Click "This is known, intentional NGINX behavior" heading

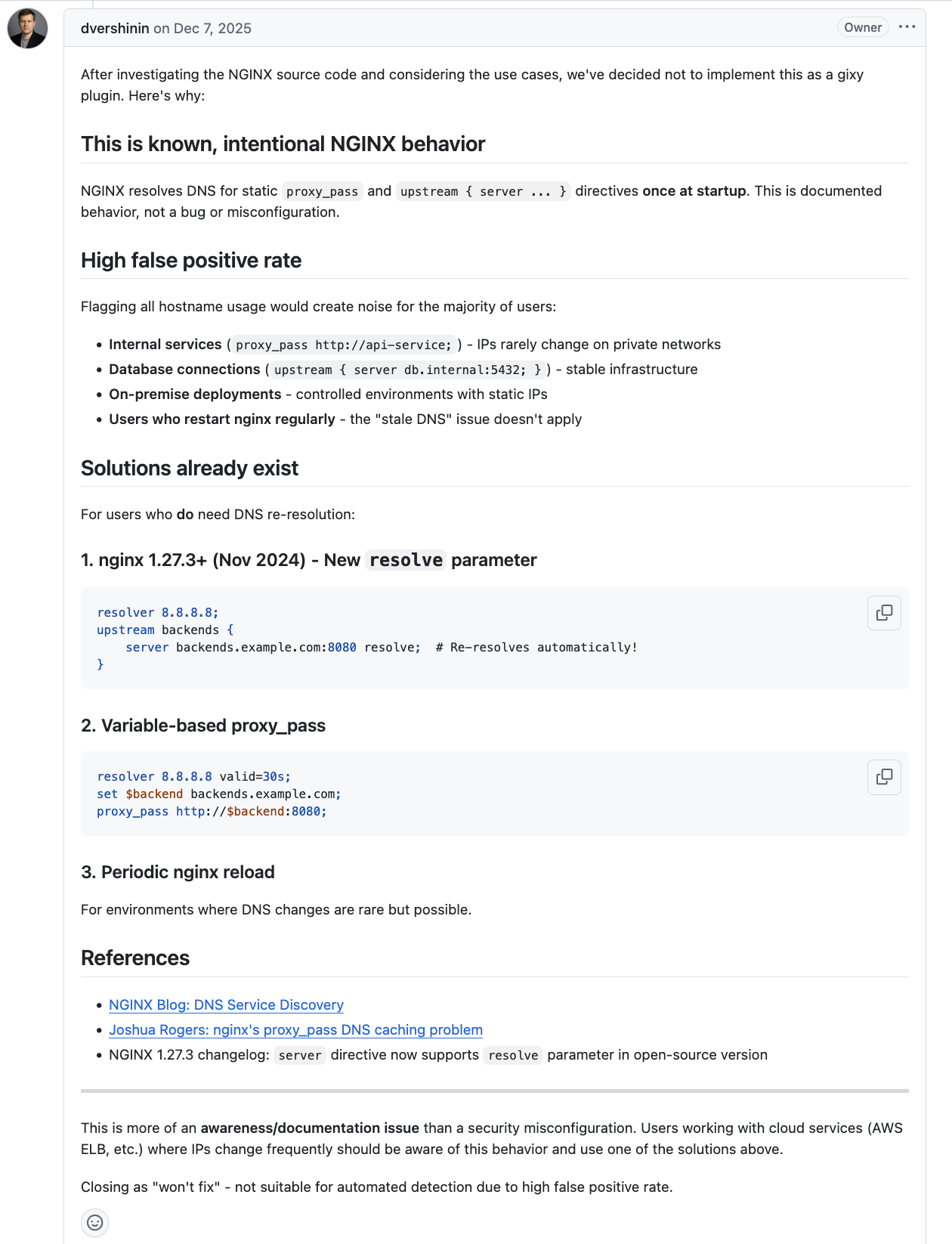pyautogui.click(x=283, y=144)
